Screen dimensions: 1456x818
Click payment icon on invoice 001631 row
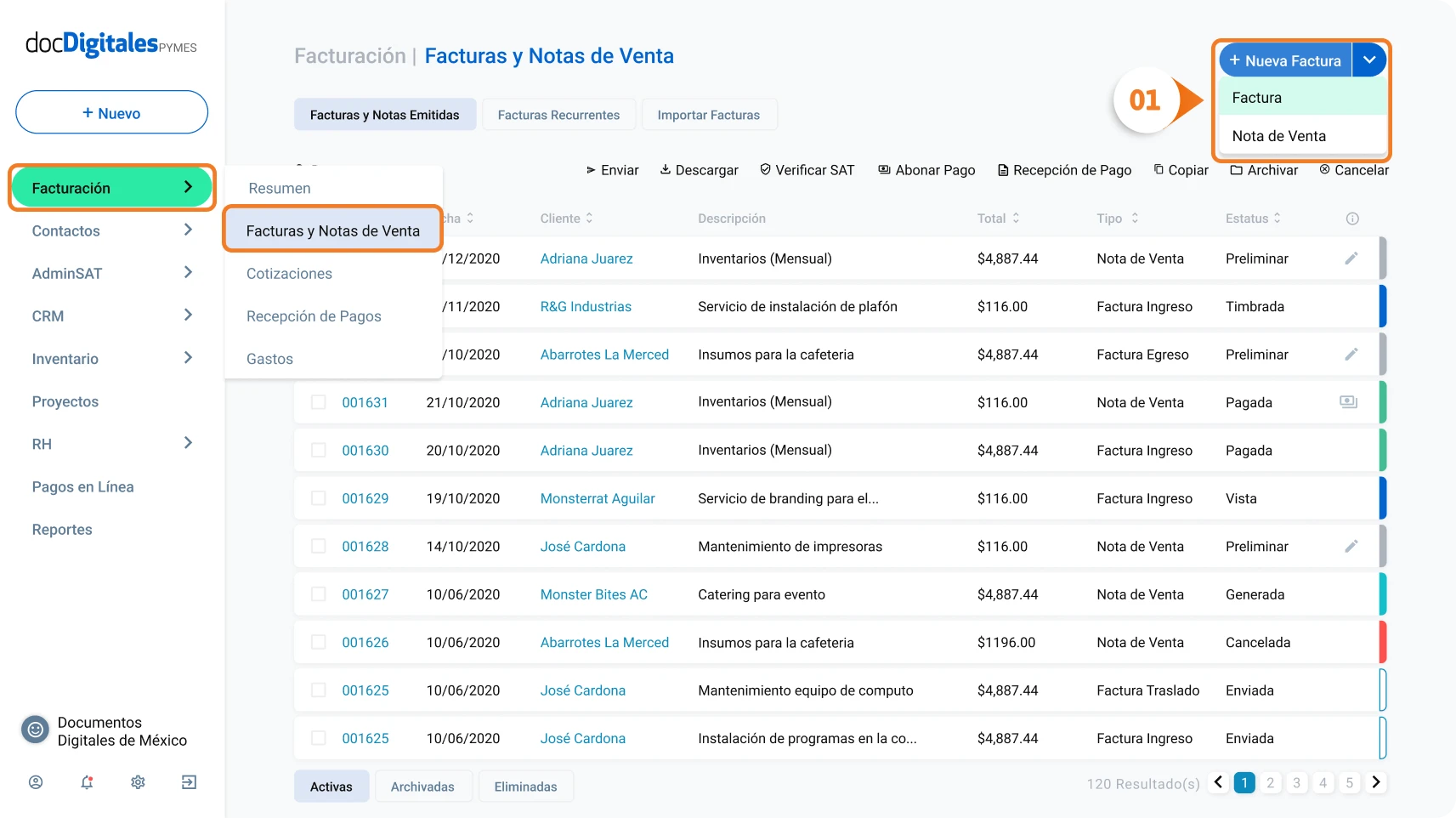(1348, 401)
